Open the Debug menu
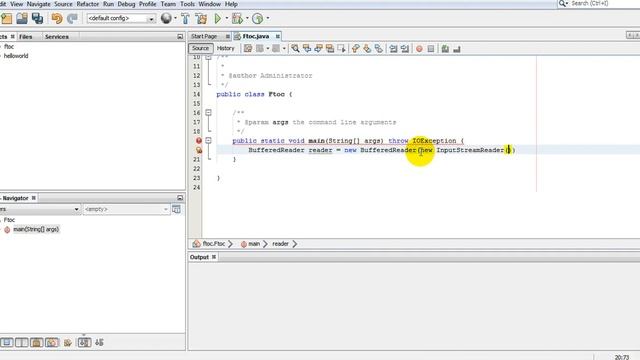The width and height of the screenshot is (640, 360). pos(126,4)
